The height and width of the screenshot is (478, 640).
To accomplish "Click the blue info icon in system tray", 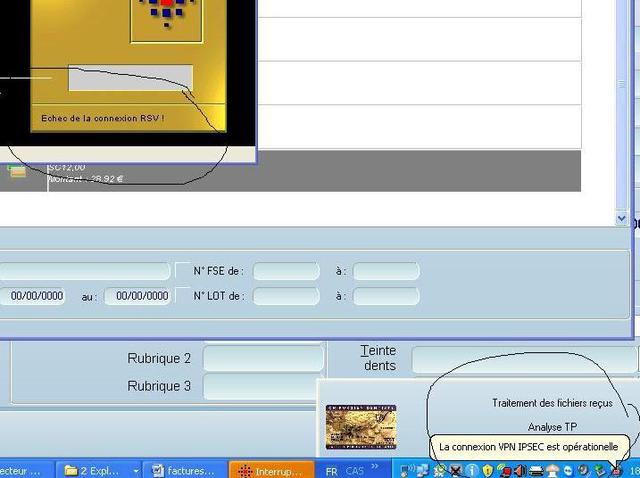I will (x=471, y=470).
